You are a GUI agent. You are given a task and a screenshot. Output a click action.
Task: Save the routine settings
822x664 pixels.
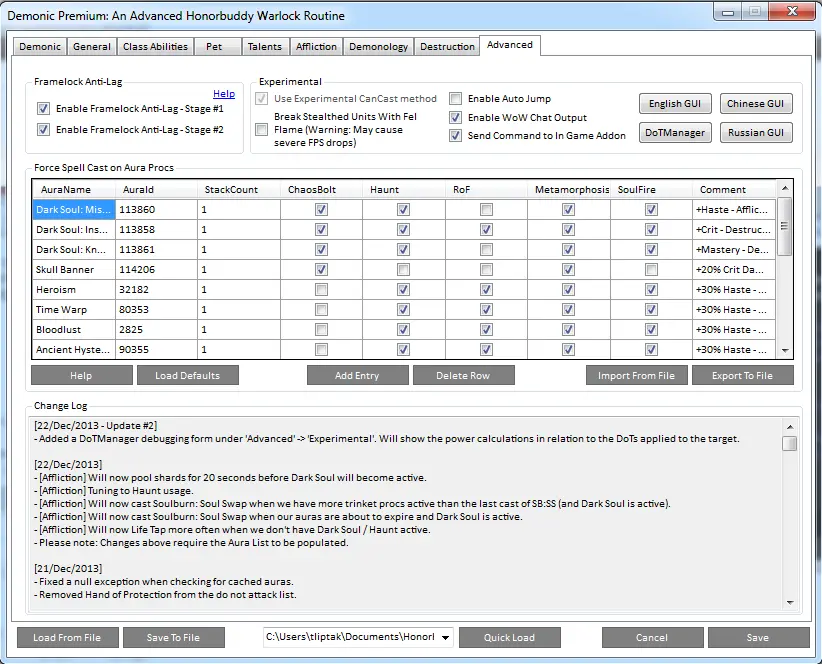[759, 637]
